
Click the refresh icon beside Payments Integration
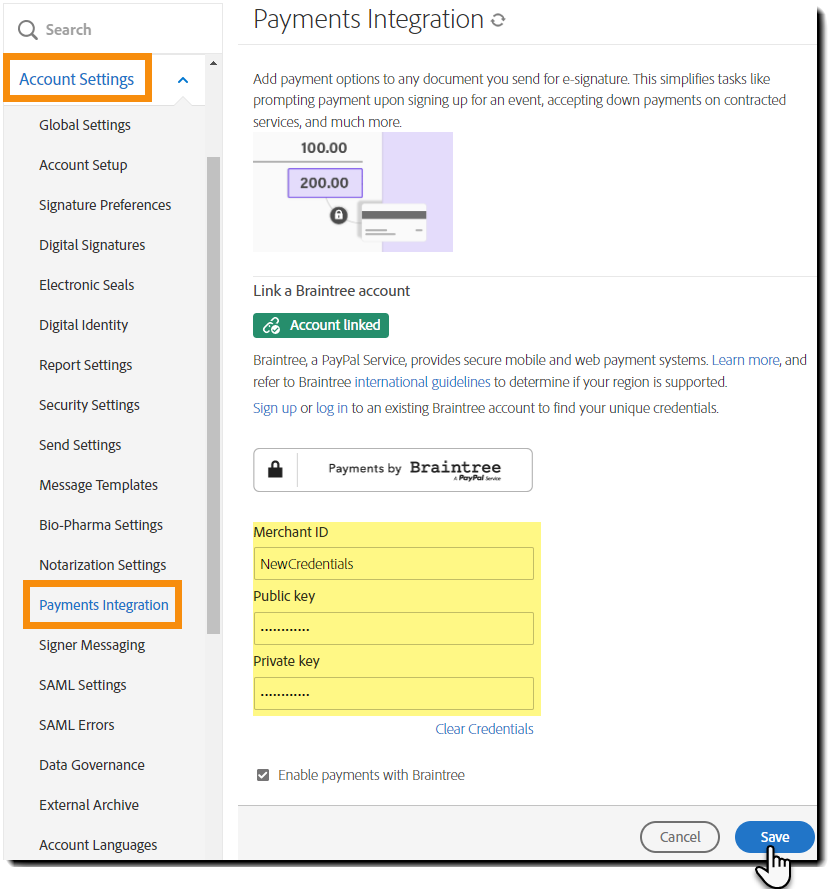click(x=498, y=20)
